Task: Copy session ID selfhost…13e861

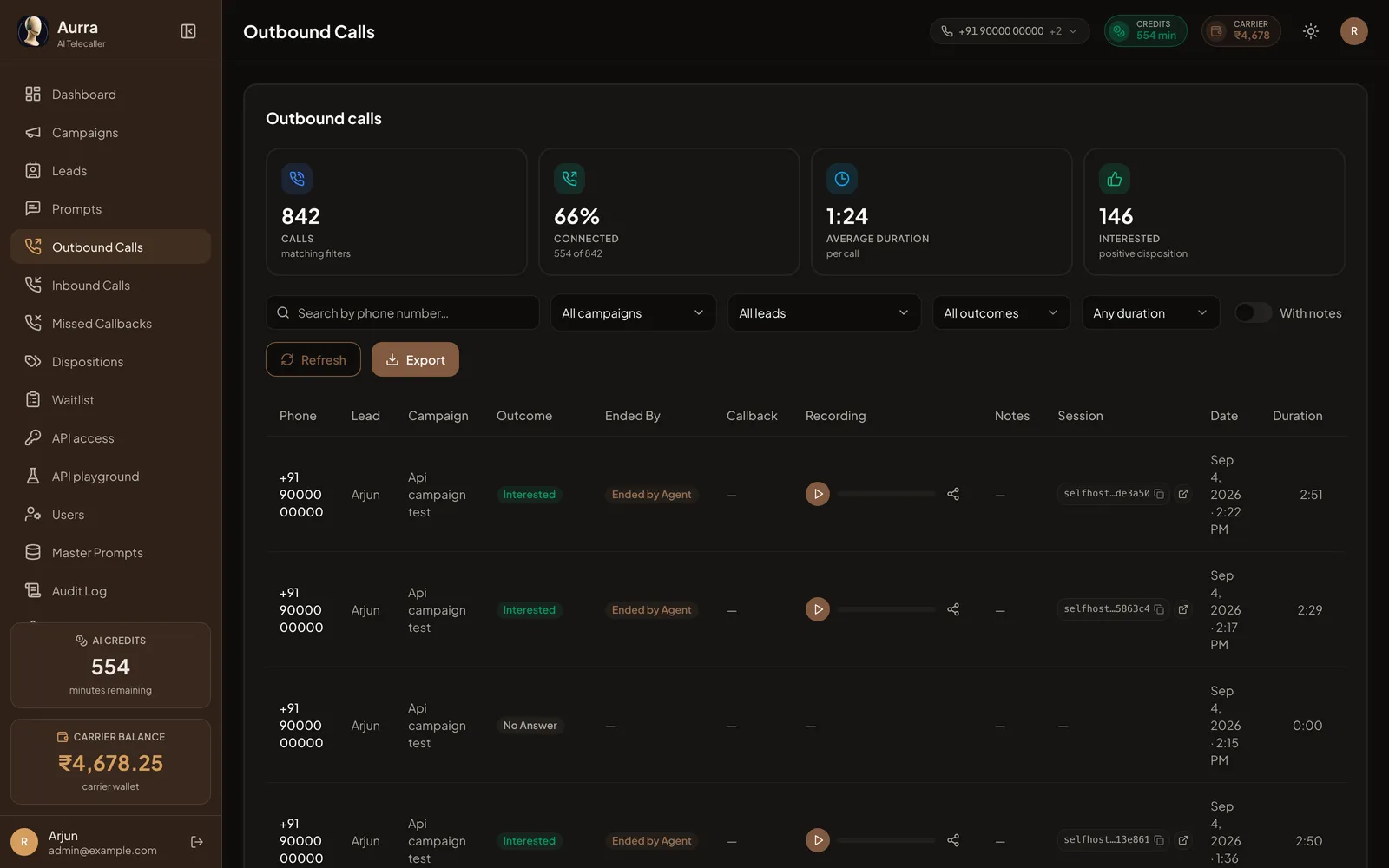Action: tap(1159, 840)
